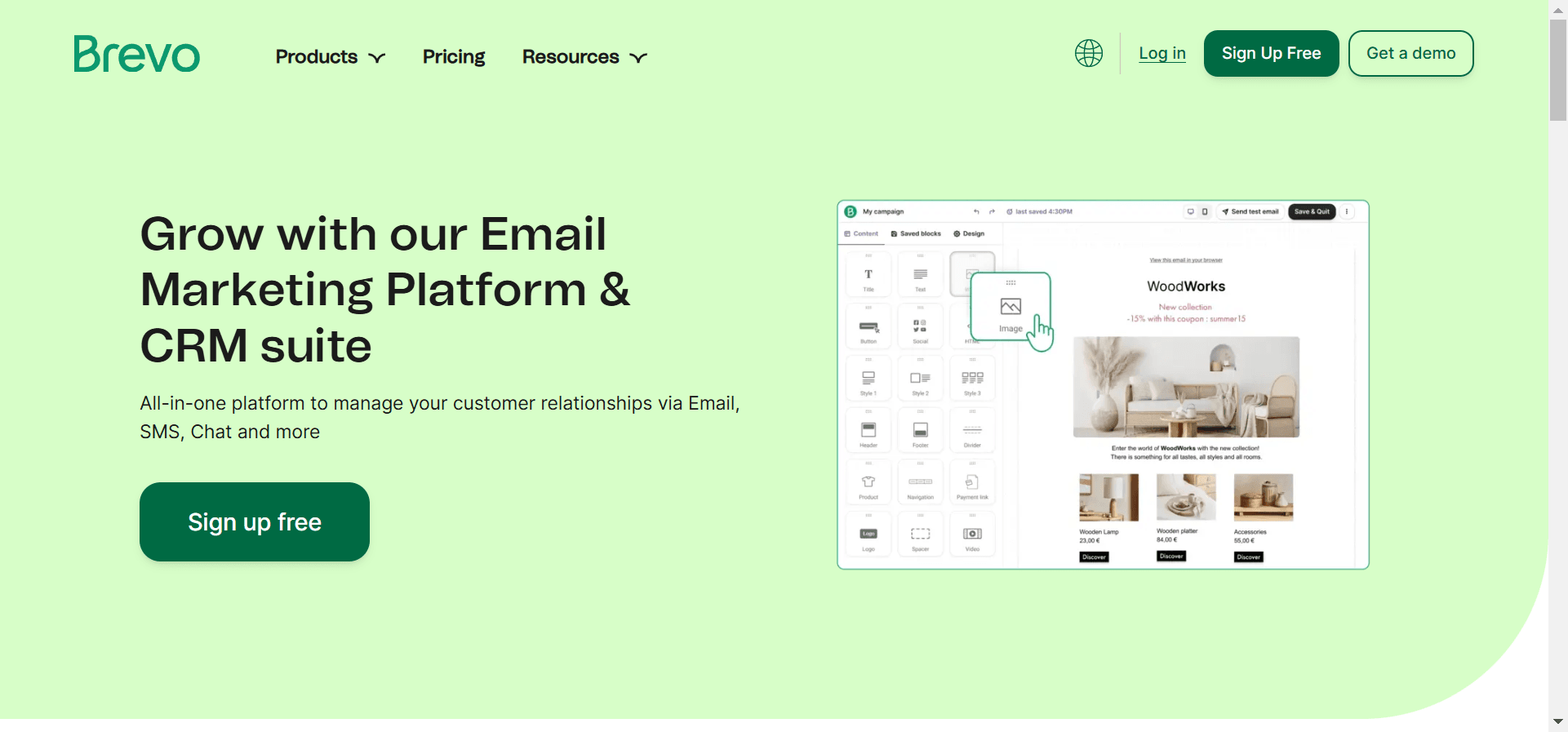Choose the Social block icon in preview
1568x732 pixels.
coord(920,326)
